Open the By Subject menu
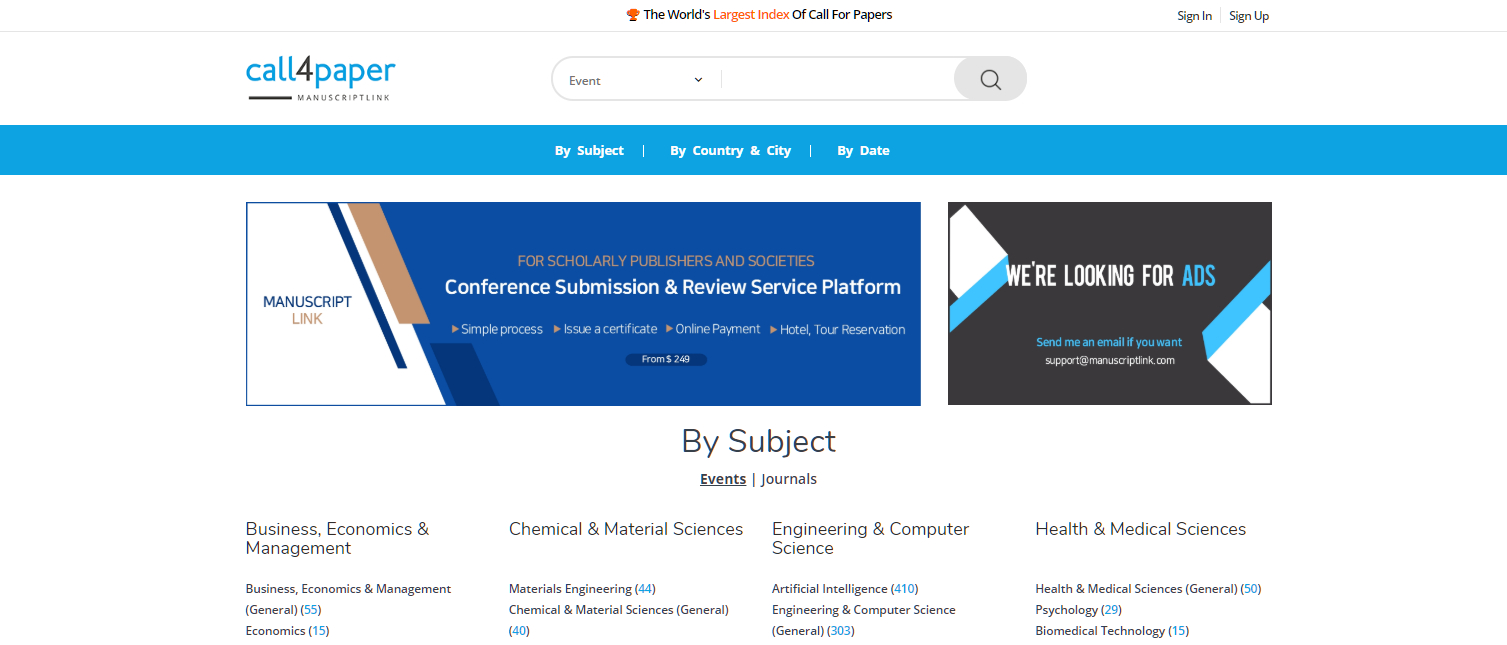The width and height of the screenshot is (1507, 645). 589,151
